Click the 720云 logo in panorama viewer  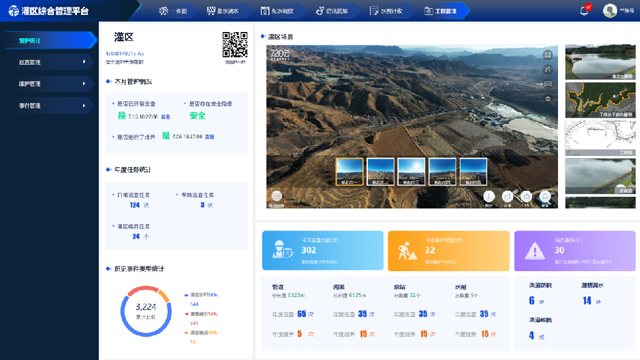pyautogui.click(x=280, y=54)
